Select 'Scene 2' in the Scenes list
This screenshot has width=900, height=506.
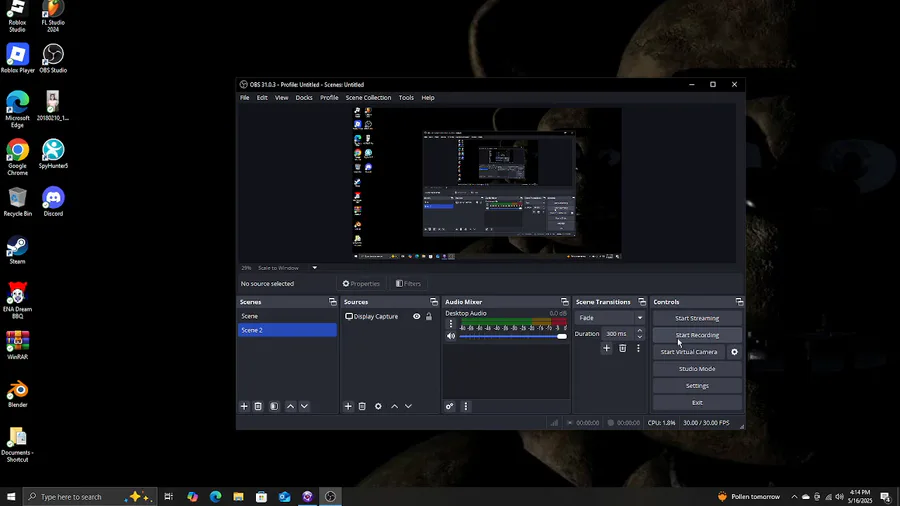tap(287, 330)
